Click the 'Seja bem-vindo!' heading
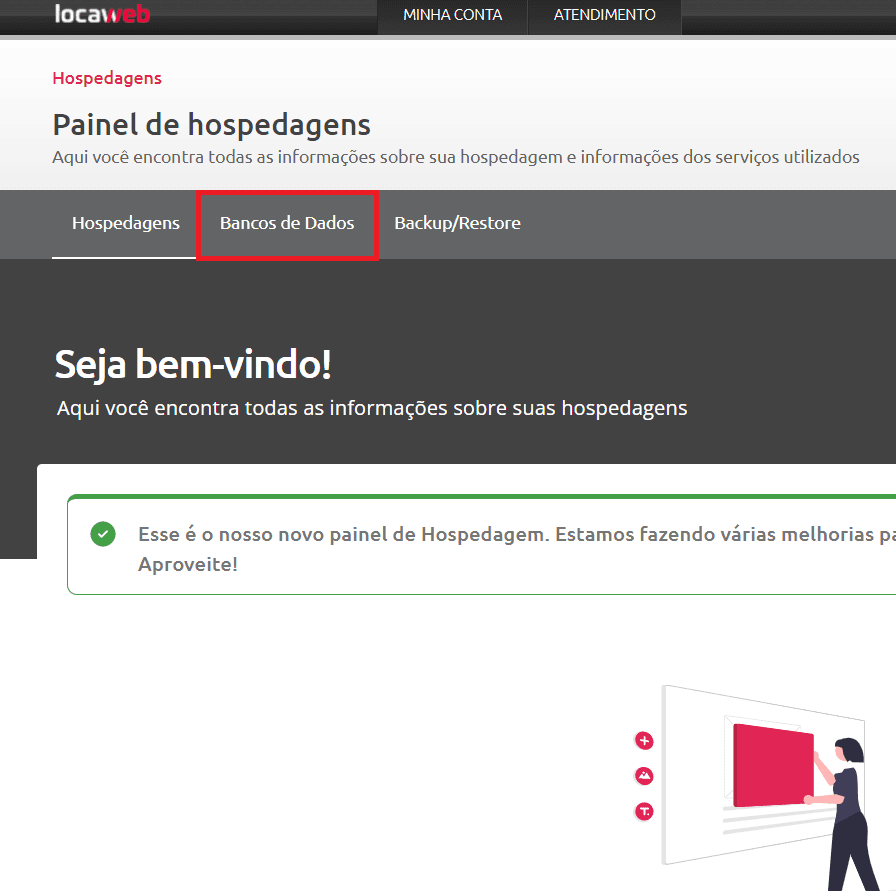 coord(193,365)
